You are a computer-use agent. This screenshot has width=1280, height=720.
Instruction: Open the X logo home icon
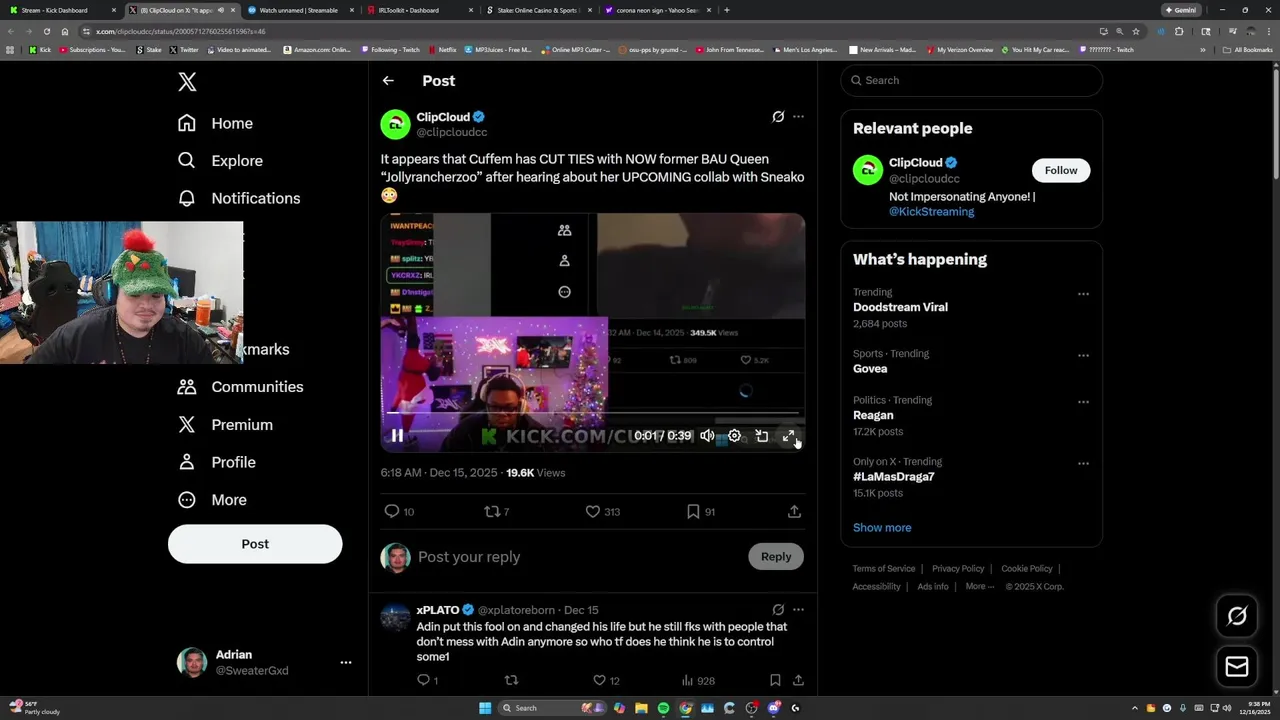[x=187, y=82]
